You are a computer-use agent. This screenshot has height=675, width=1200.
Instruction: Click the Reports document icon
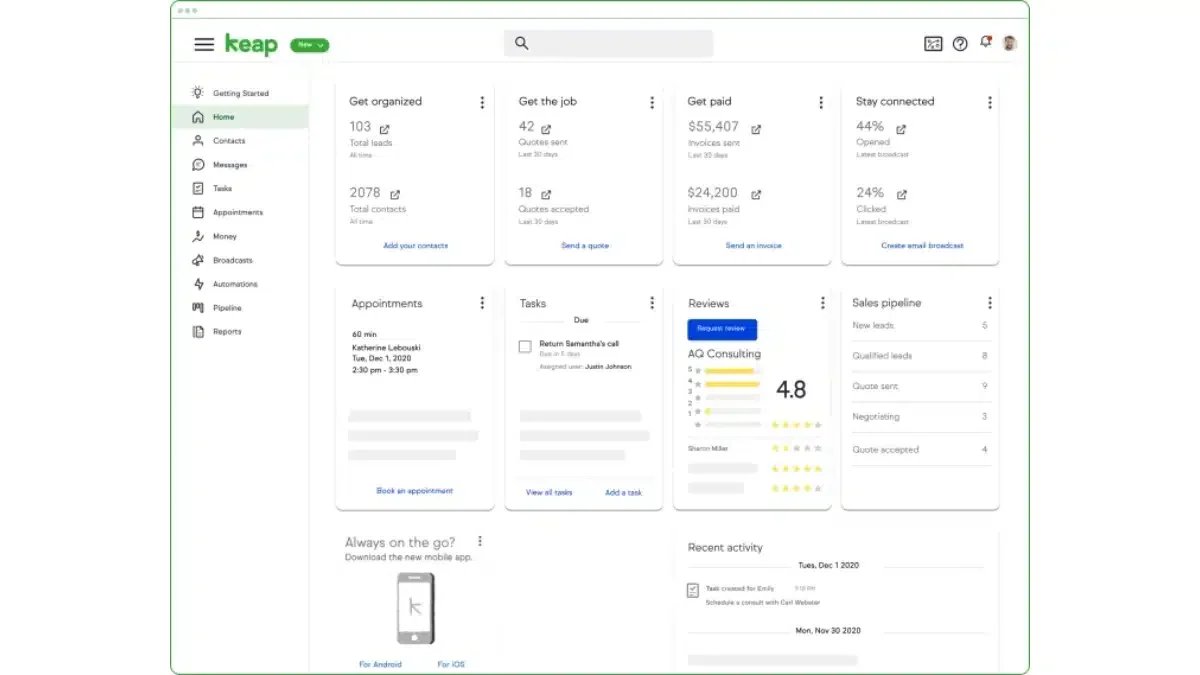tap(198, 332)
